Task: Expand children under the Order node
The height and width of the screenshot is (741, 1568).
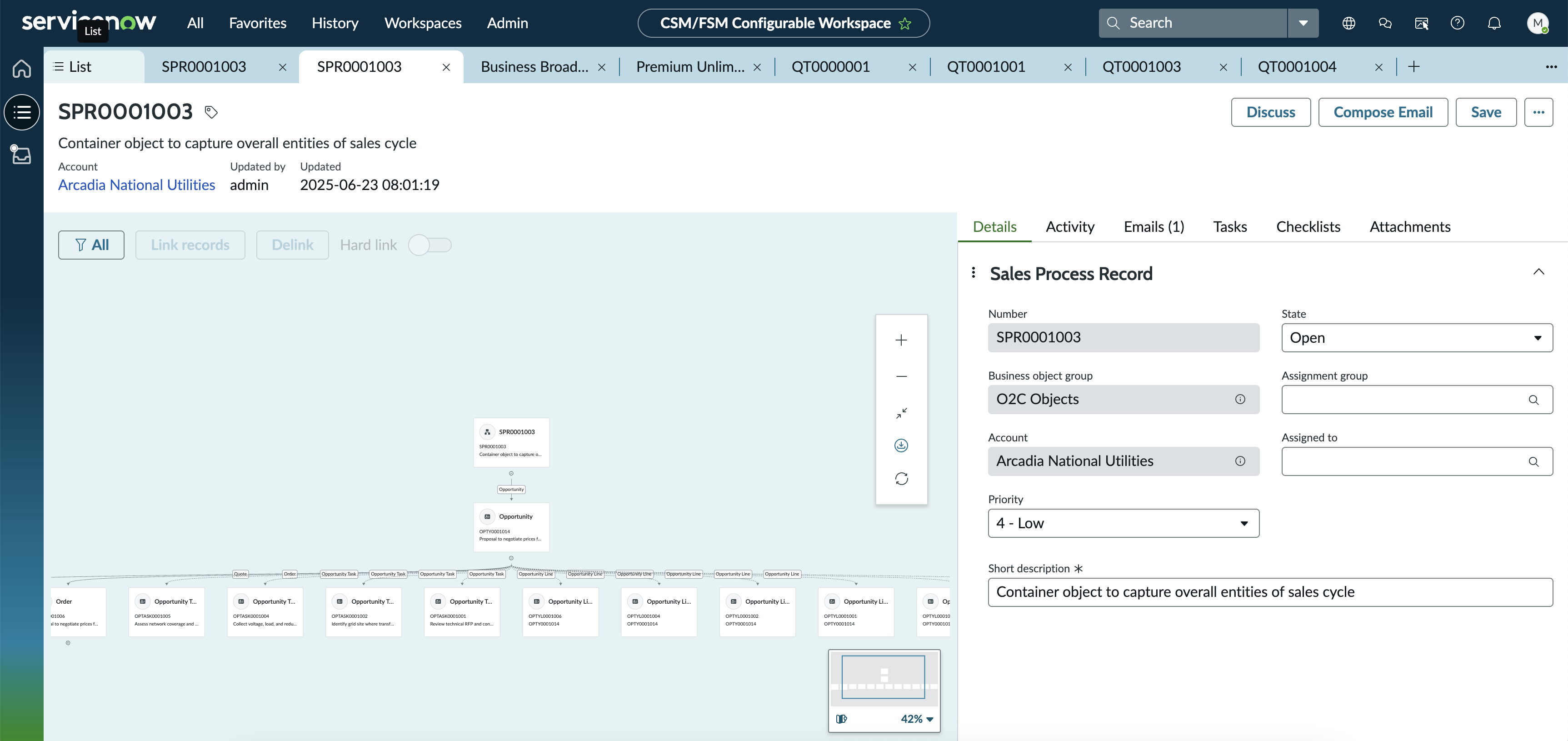Action: (x=68, y=642)
